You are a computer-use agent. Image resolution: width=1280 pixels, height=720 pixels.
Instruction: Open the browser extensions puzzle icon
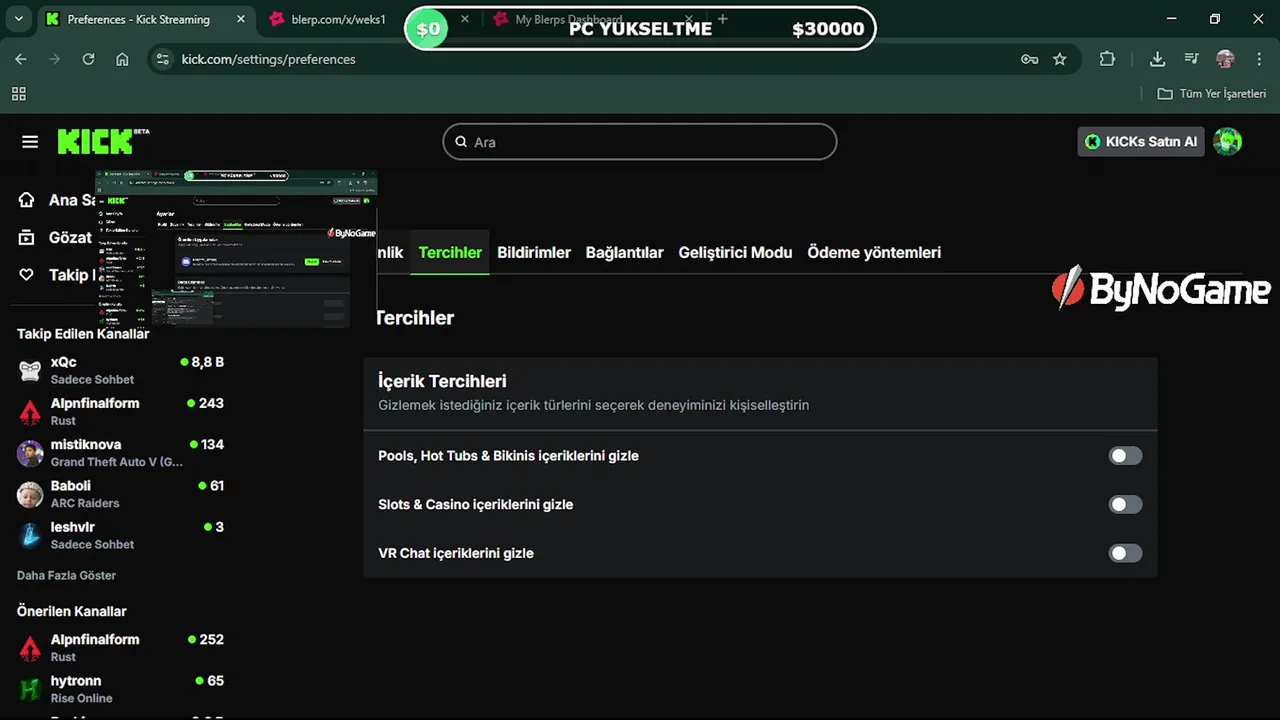(x=1107, y=59)
